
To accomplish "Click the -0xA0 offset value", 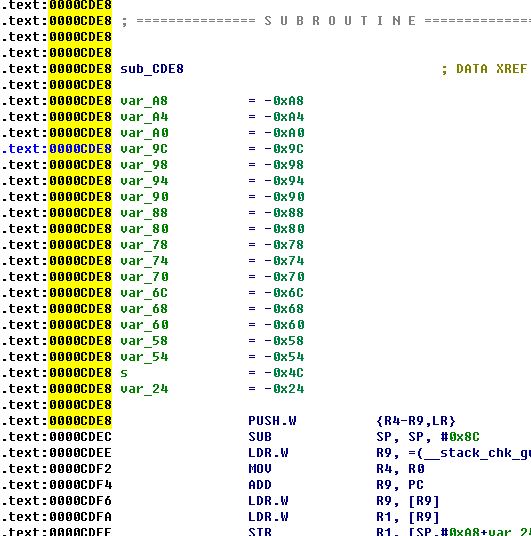I will pos(284,133).
